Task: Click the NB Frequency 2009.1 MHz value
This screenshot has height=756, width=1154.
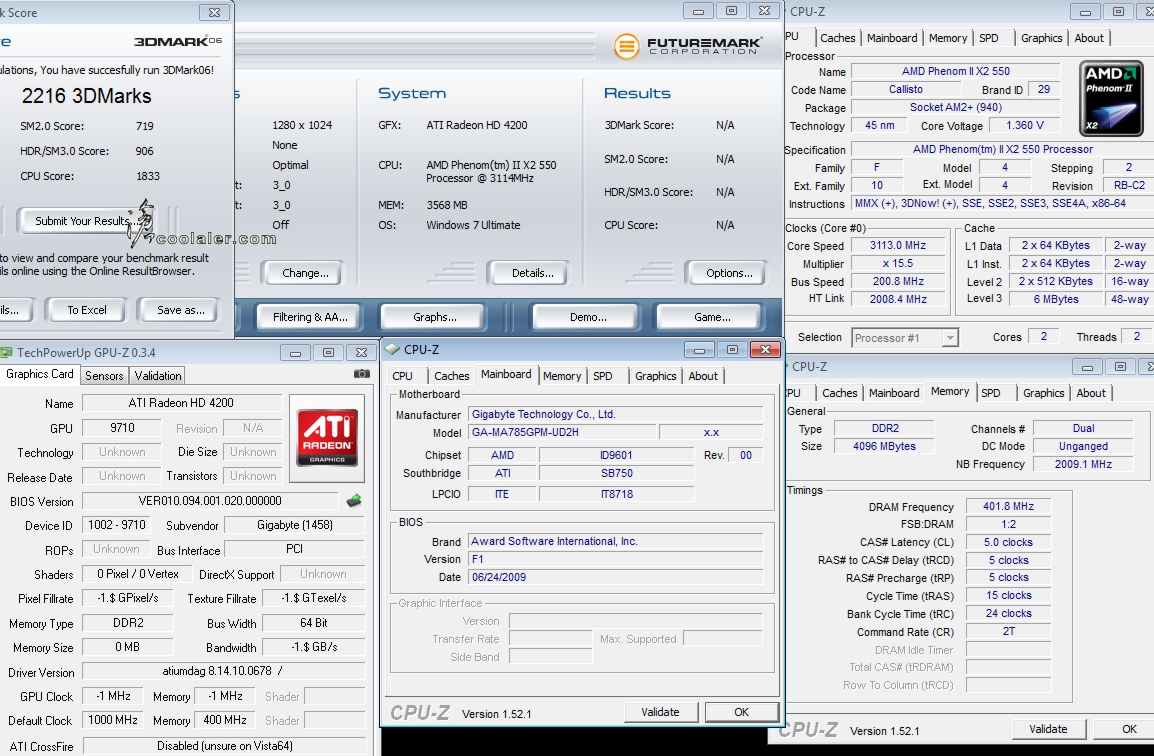Action: (x=1083, y=464)
